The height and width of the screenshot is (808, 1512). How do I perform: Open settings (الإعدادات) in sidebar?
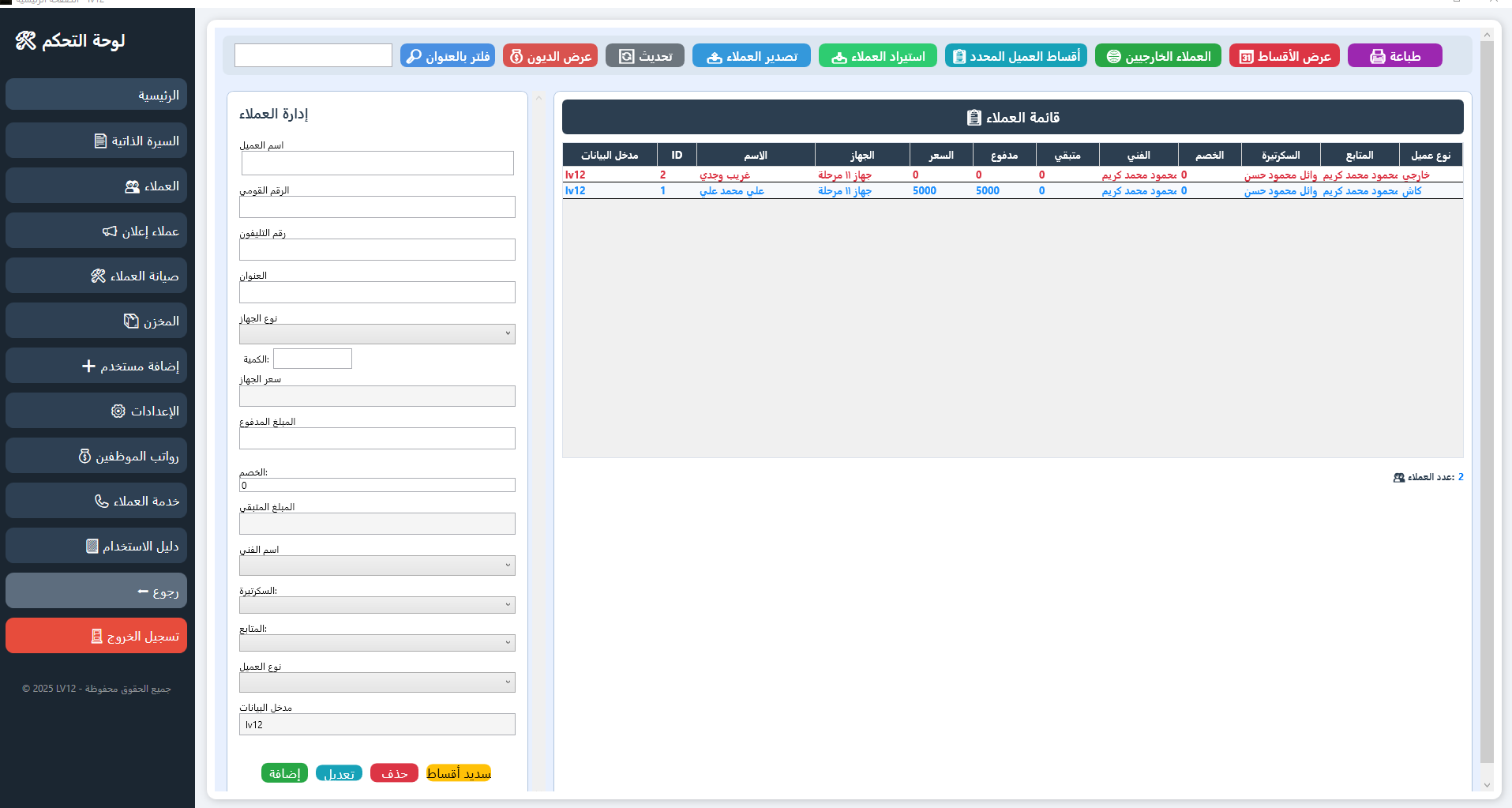(x=96, y=411)
